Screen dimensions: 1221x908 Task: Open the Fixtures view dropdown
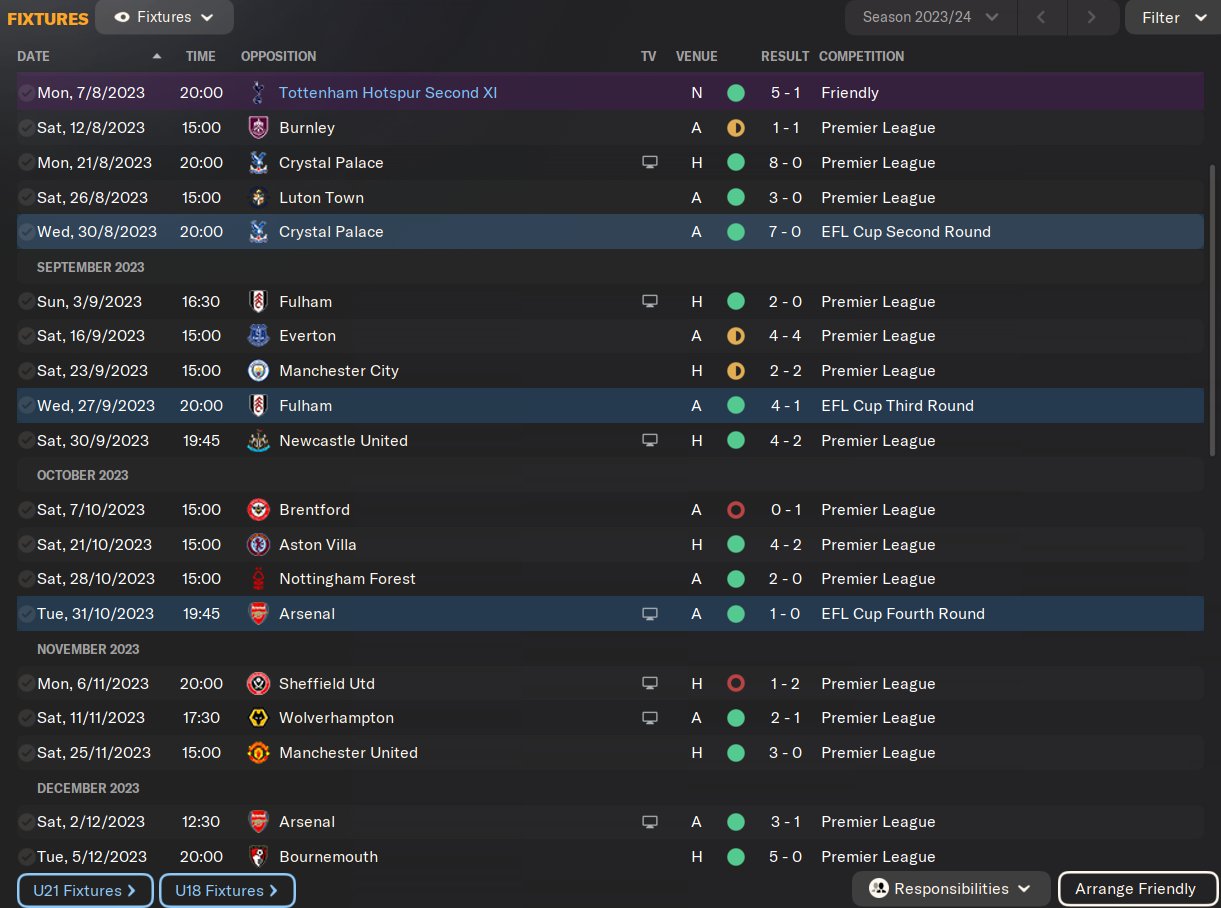(x=165, y=17)
